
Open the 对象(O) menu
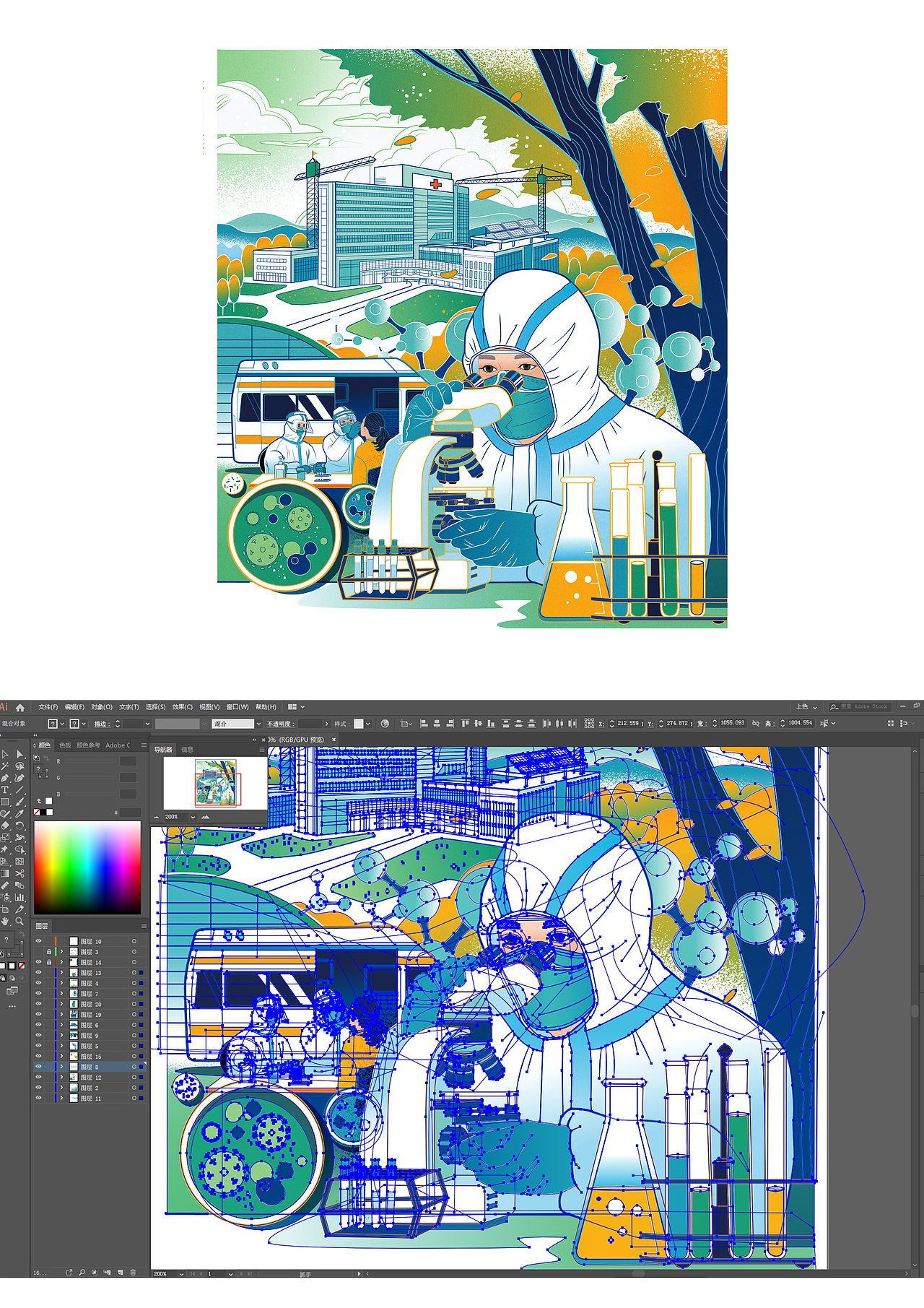coord(102,707)
